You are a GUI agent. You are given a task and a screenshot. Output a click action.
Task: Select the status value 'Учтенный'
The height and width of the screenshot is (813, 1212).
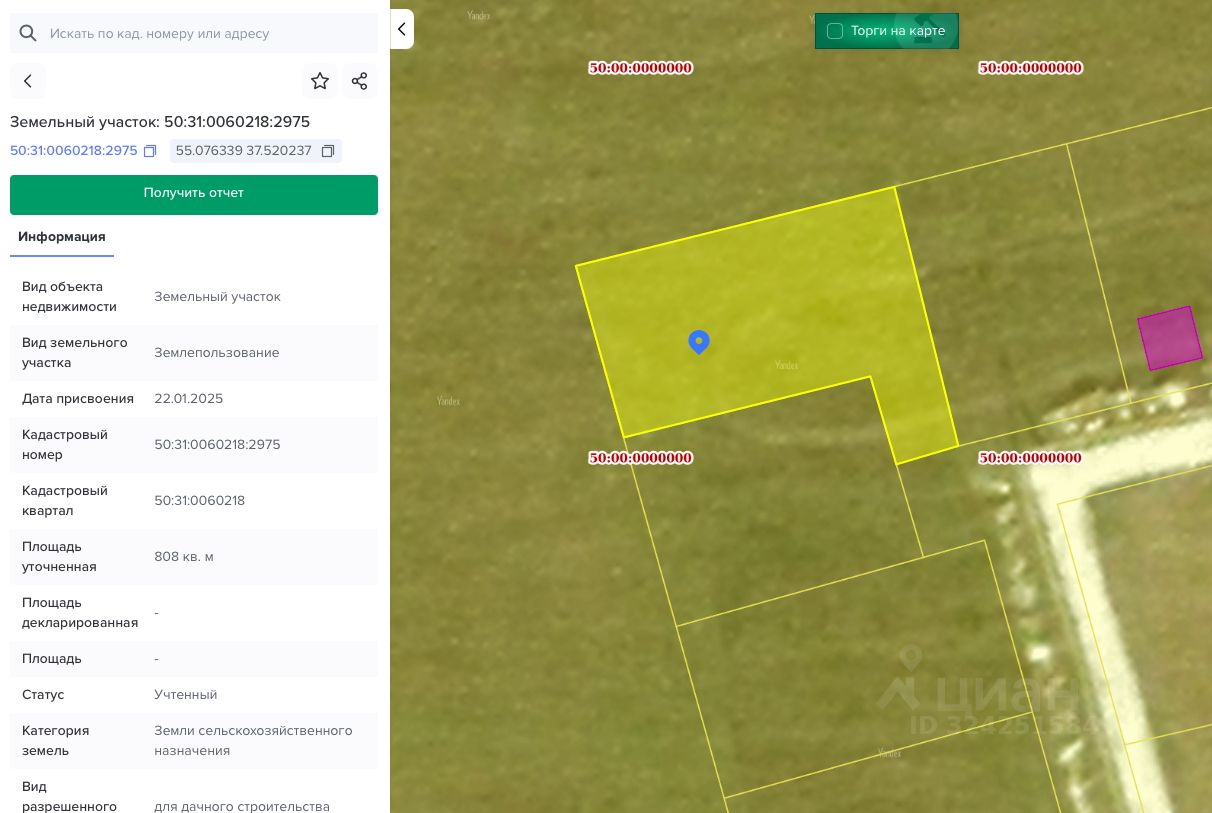[x=186, y=695]
